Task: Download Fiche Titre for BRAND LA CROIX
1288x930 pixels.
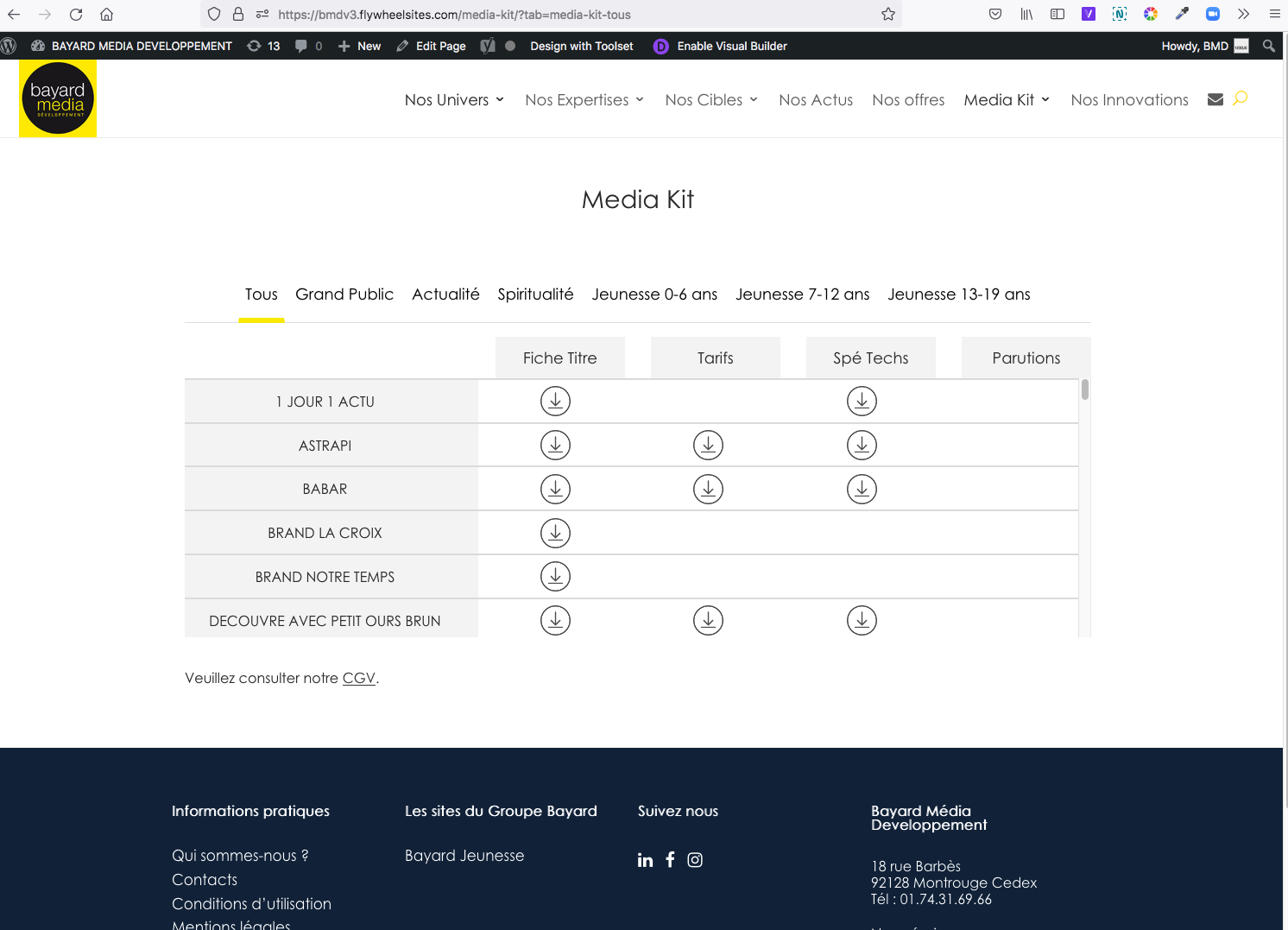Action: tap(555, 533)
